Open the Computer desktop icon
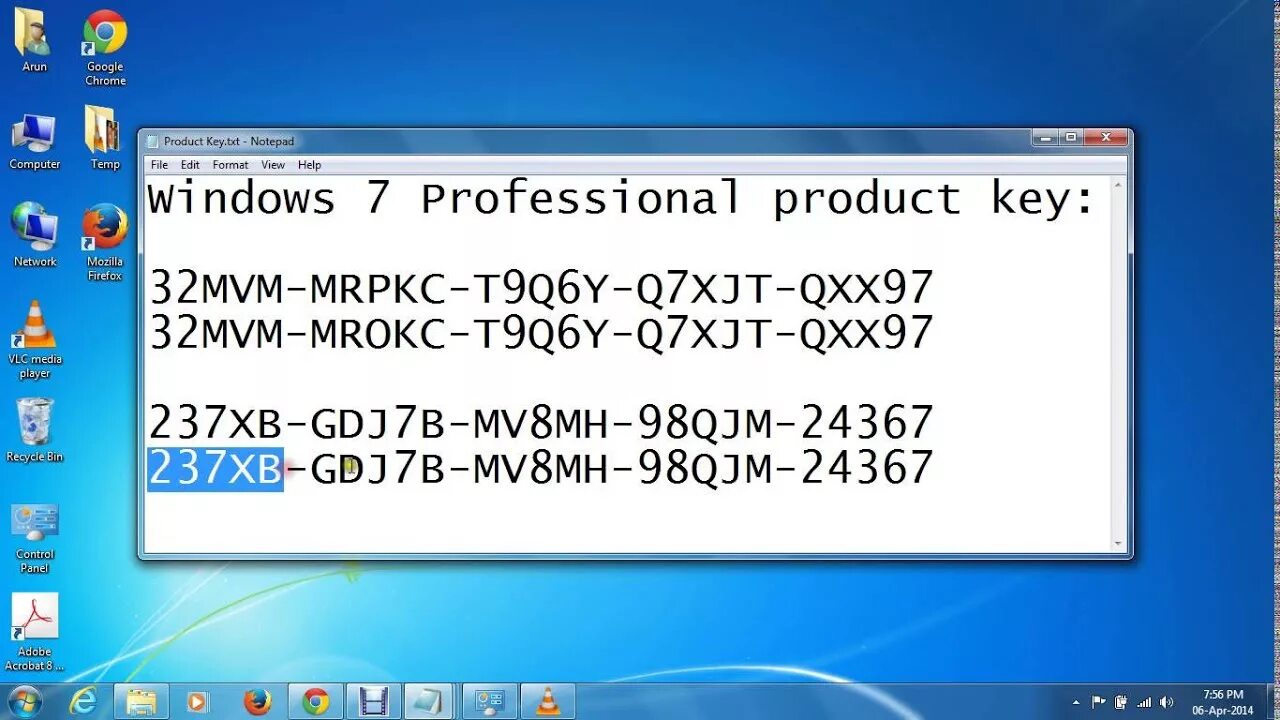The height and width of the screenshot is (720, 1280). (x=34, y=141)
